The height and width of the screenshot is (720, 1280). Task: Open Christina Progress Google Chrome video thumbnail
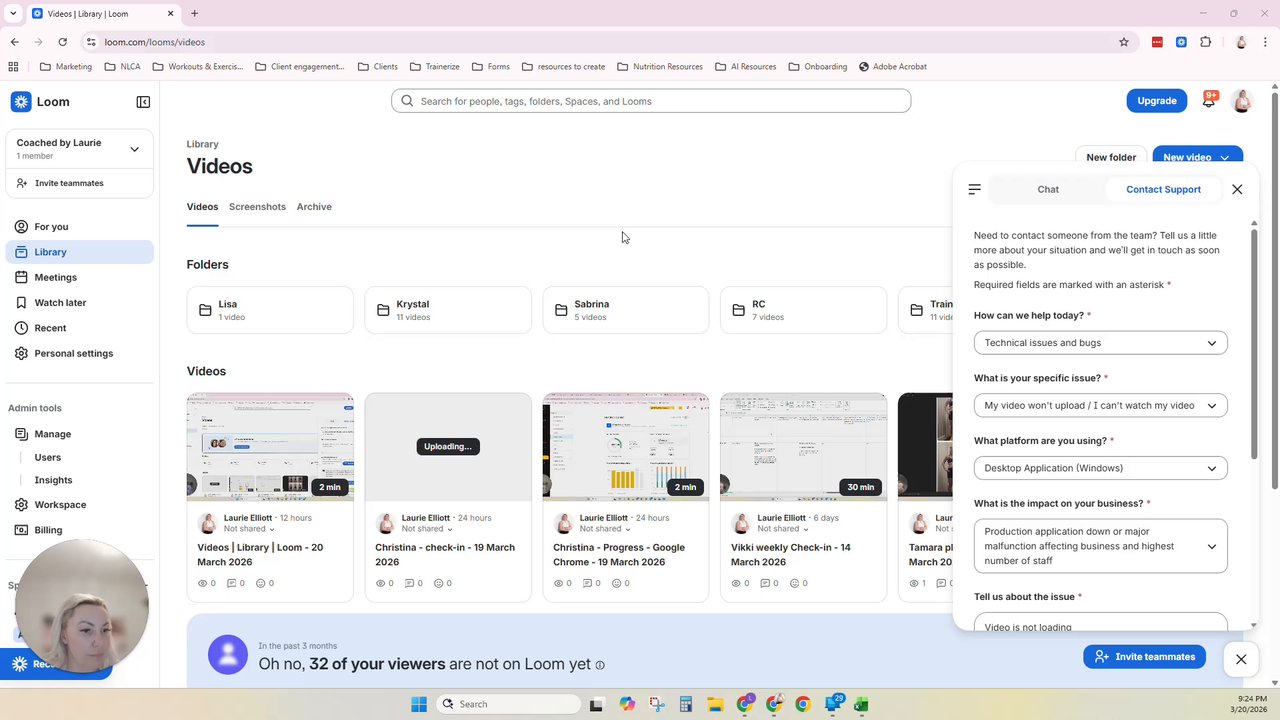click(626, 447)
